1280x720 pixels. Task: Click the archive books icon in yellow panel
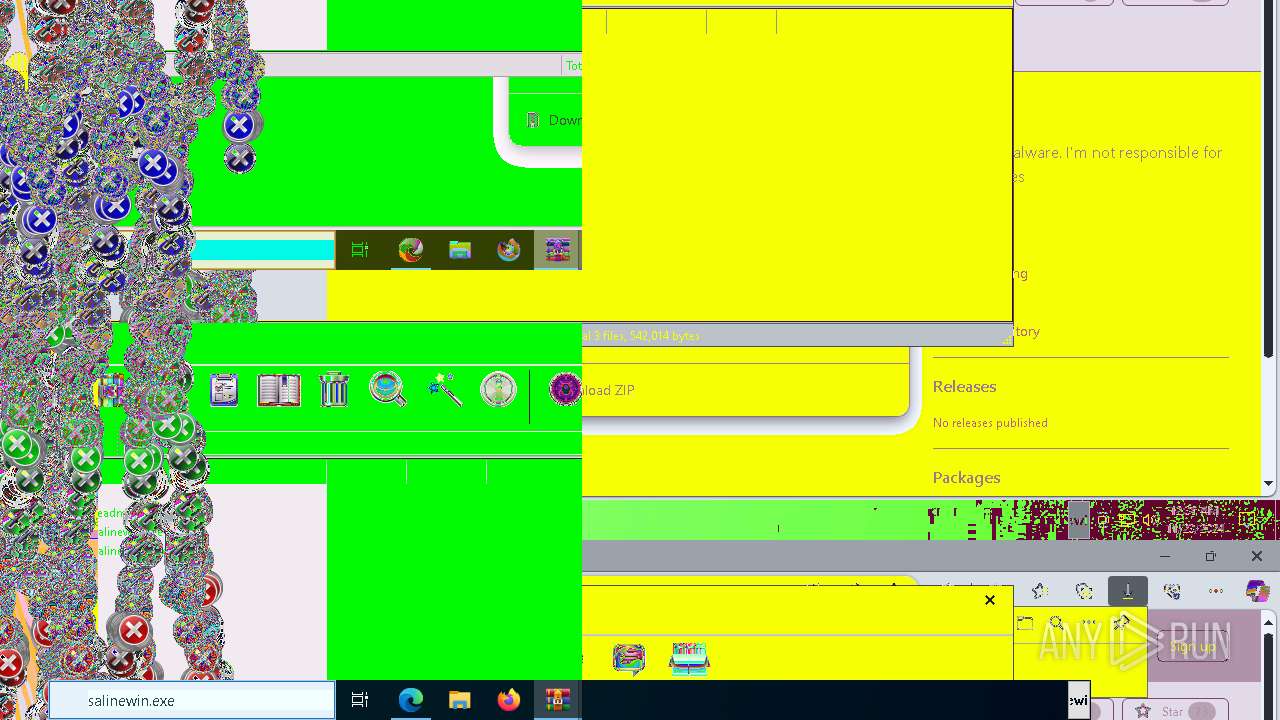tap(690, 658)
